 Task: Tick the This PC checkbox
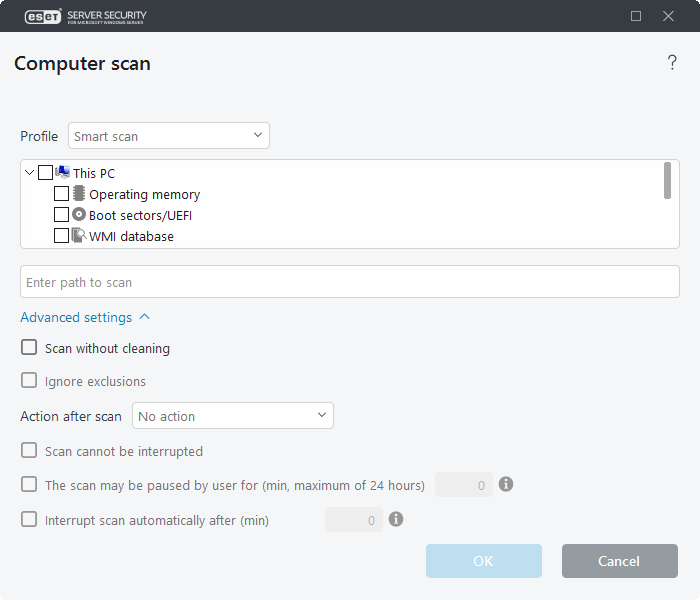[x=45, y=173]
